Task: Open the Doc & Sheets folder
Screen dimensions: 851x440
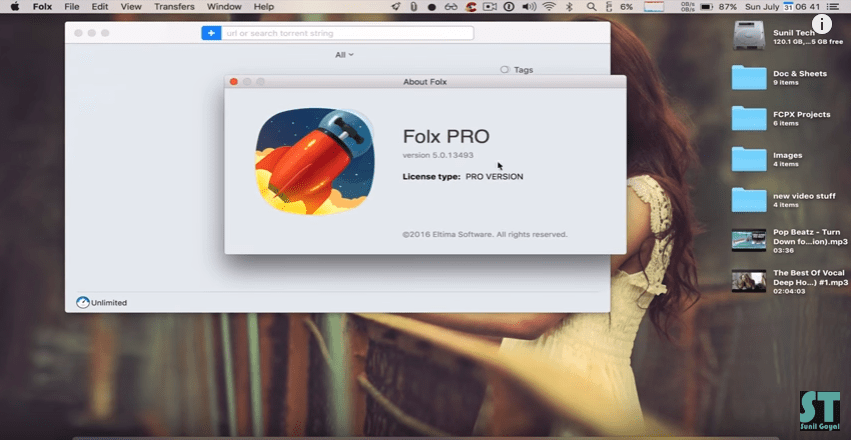Action: pos(747,78)
